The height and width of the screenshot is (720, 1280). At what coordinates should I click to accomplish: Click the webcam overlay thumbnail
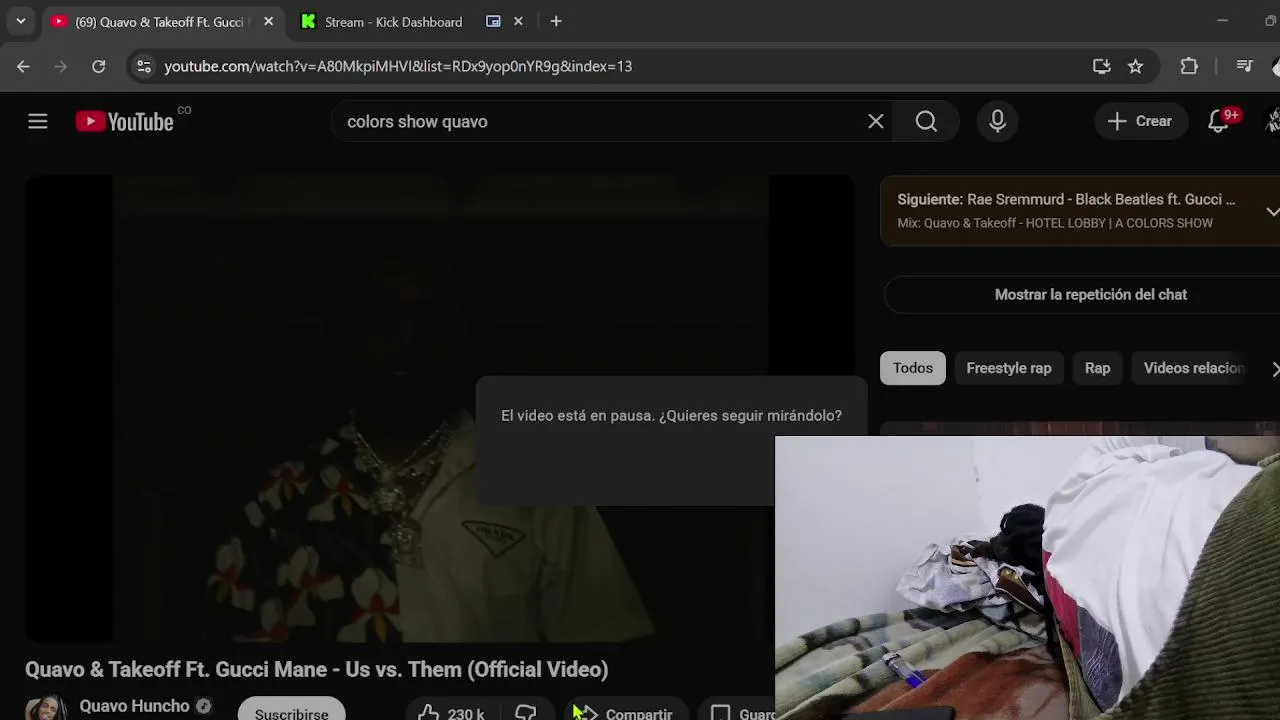point(1027,578)
